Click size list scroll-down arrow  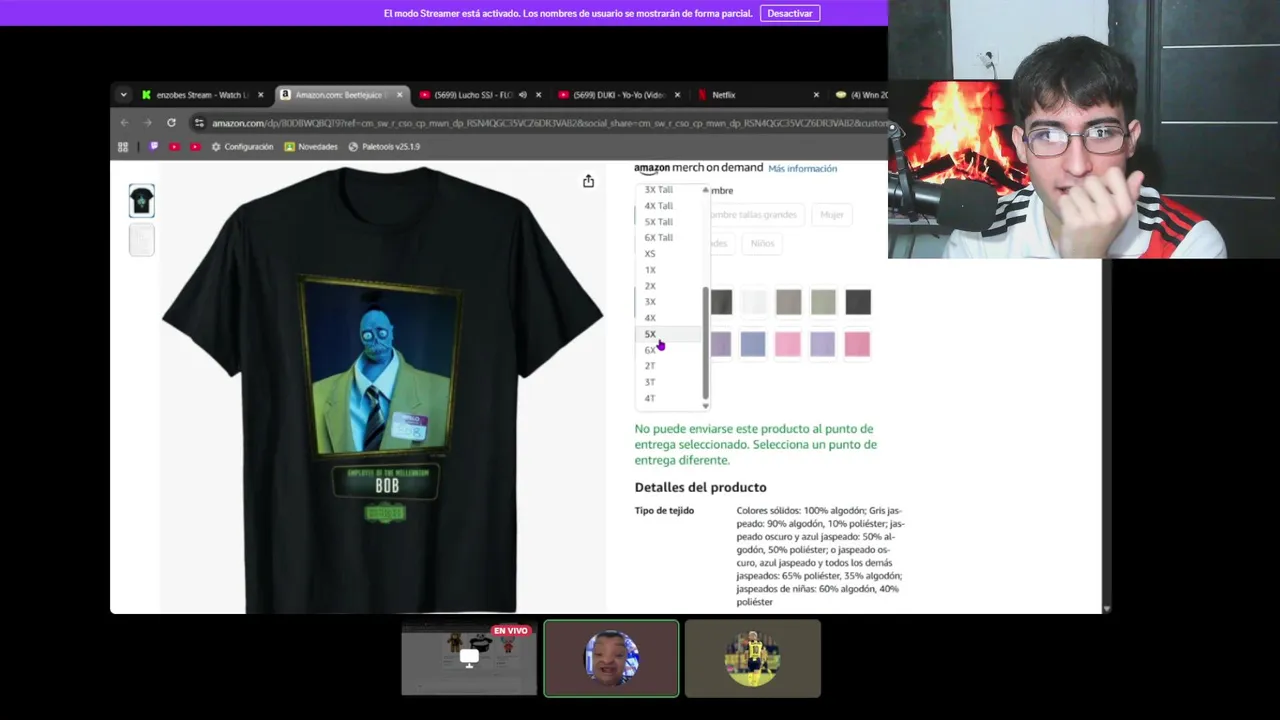[x=705, y=405]
